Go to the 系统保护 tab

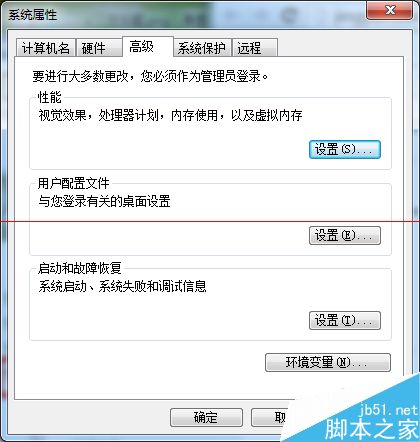pyautogui.click(x=202, y=48)
